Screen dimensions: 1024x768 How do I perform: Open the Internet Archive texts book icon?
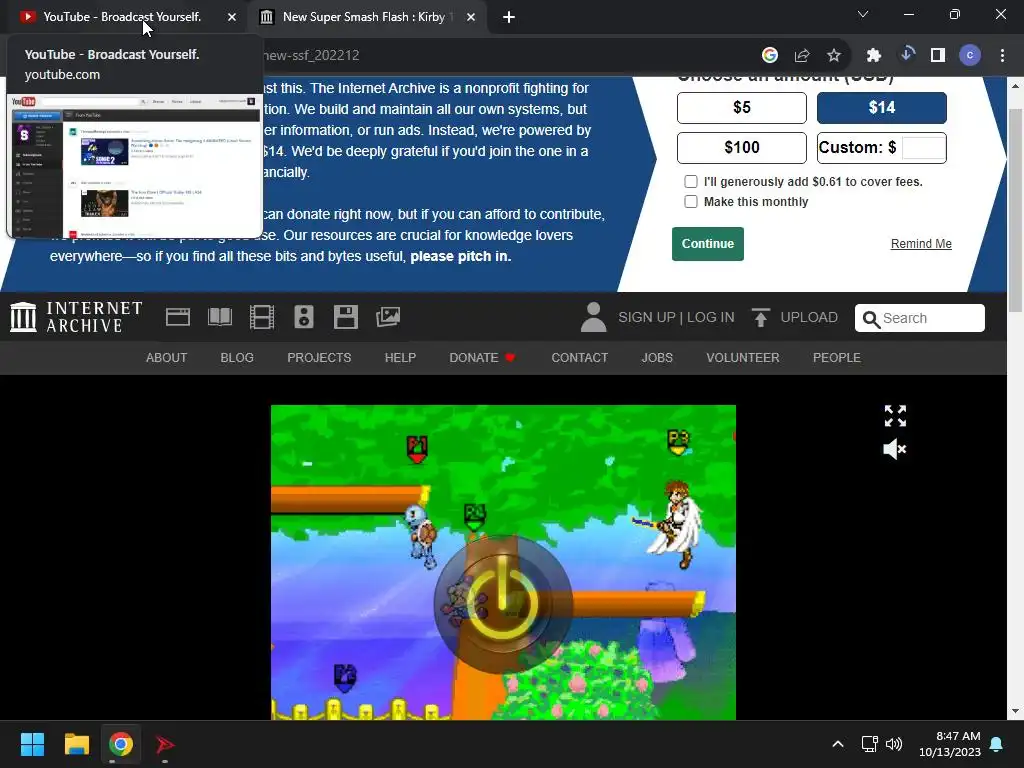(219, 317)
